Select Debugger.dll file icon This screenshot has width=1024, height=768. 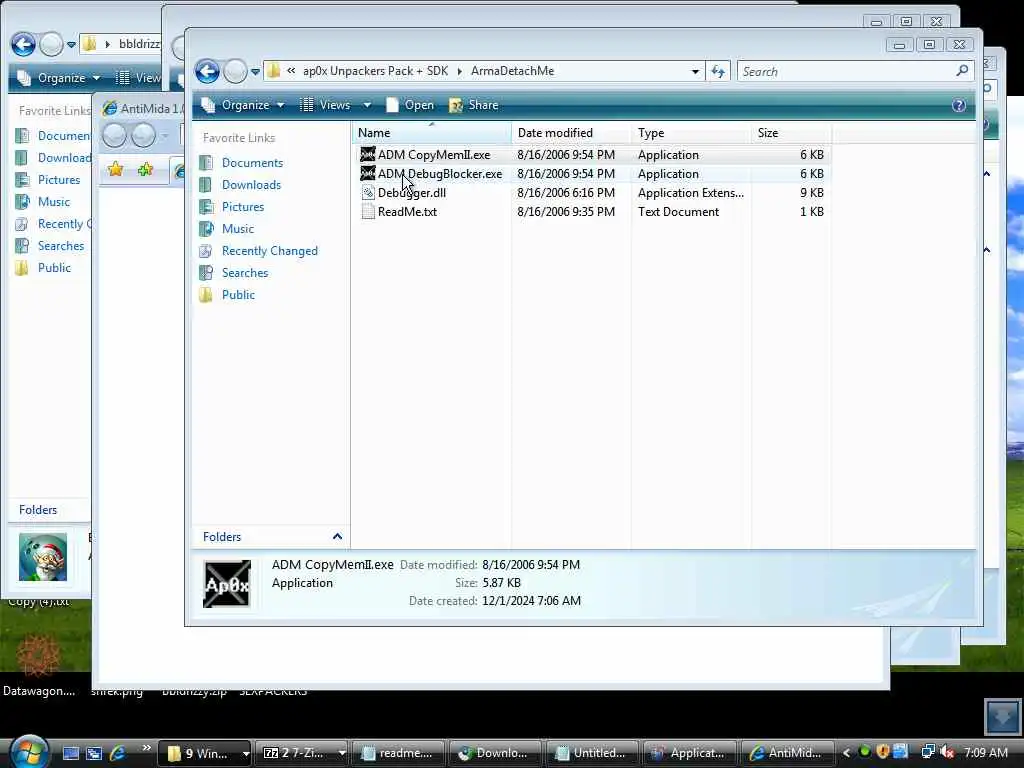[368, 193]
